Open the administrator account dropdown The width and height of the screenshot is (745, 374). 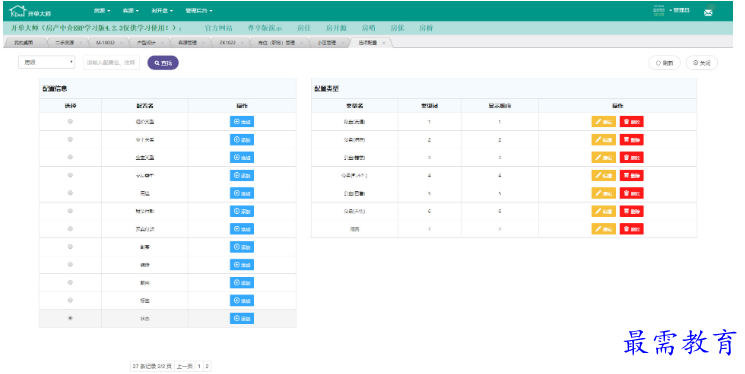679,10
